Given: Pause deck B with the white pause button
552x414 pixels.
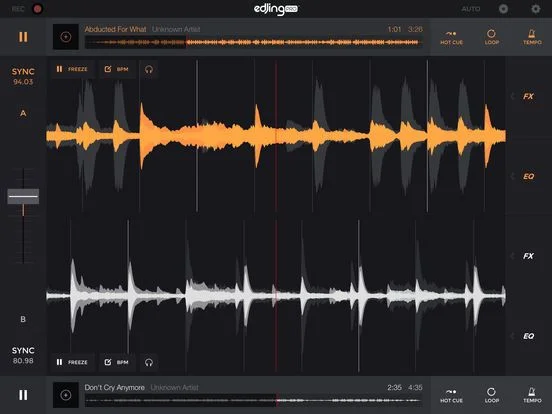Looking at the screenshot, I should pyautogui.click(x=23, y=395).
